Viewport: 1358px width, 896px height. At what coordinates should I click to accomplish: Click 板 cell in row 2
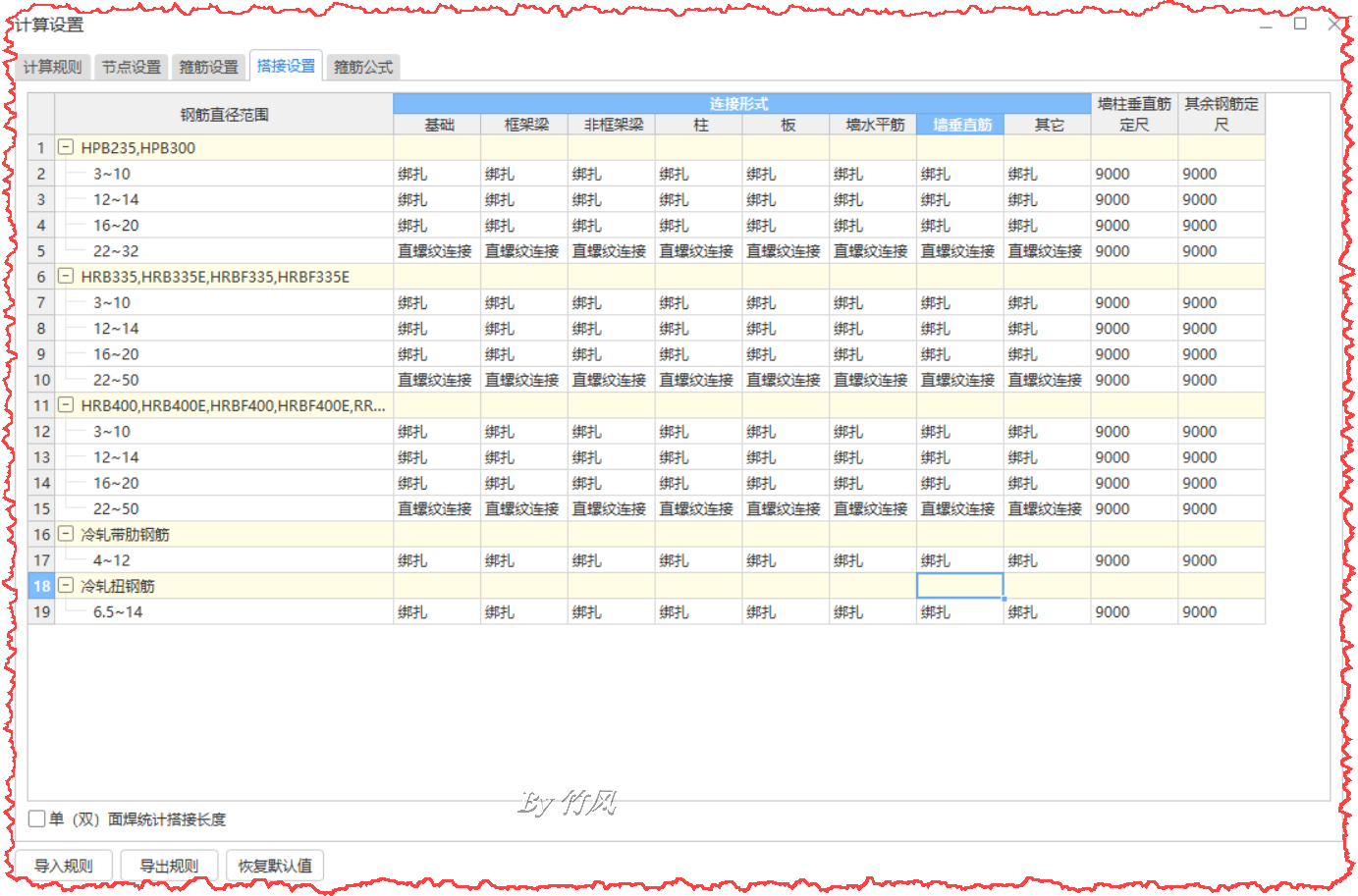[x=787, y=174]
